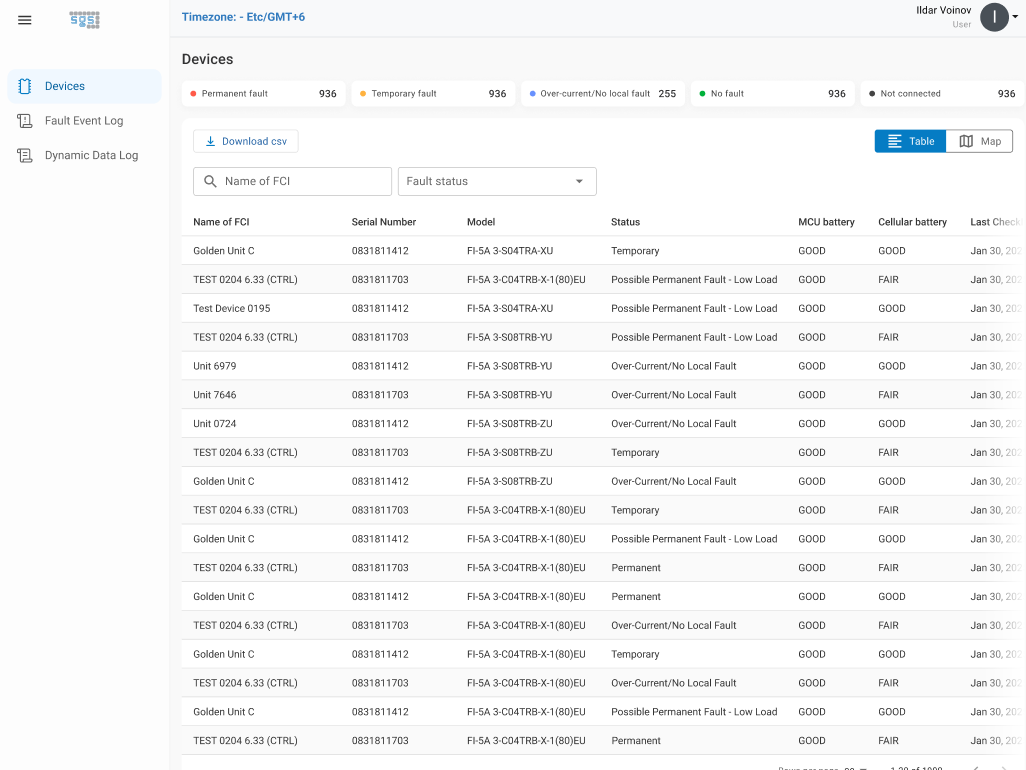Click the dark Not connected dot
1026x770 pixels.
pos(872,94)
